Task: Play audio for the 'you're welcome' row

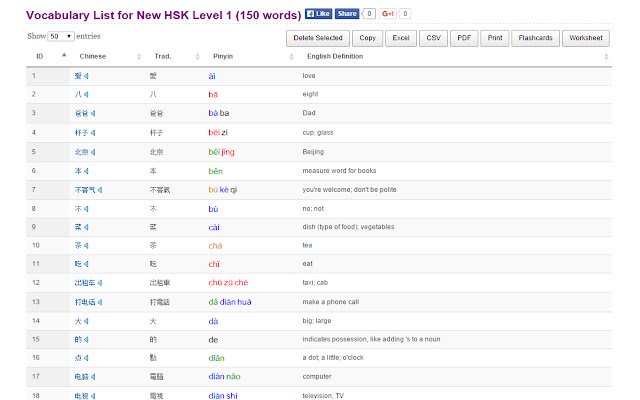Action: [x=100, y=190]
